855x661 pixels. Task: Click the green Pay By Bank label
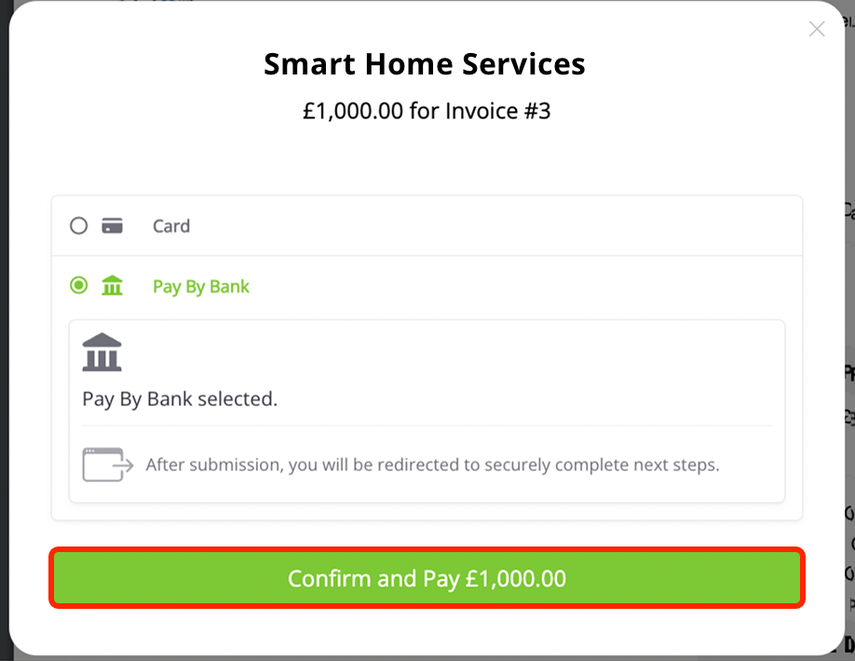[x=201, y=286]
